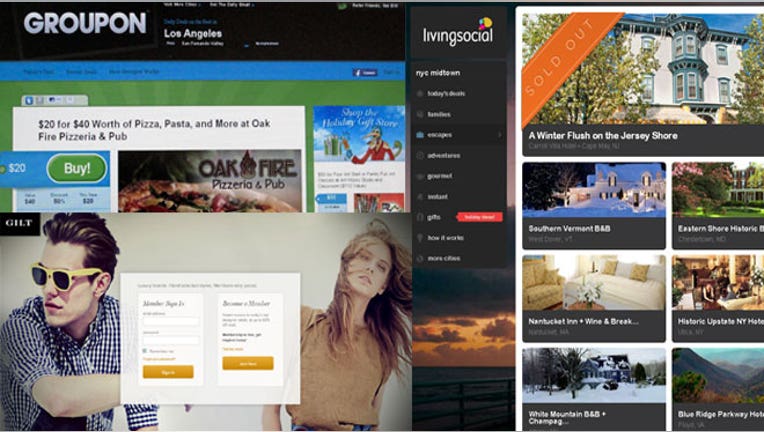Click the Gilt logo
Screen dimensions: 764x432
(19, 223)
